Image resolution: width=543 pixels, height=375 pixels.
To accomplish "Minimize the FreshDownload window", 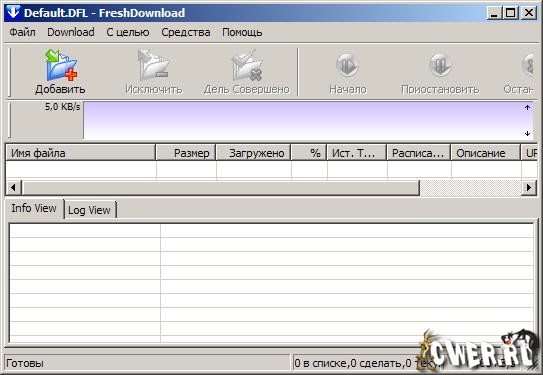I will (494, 13).
